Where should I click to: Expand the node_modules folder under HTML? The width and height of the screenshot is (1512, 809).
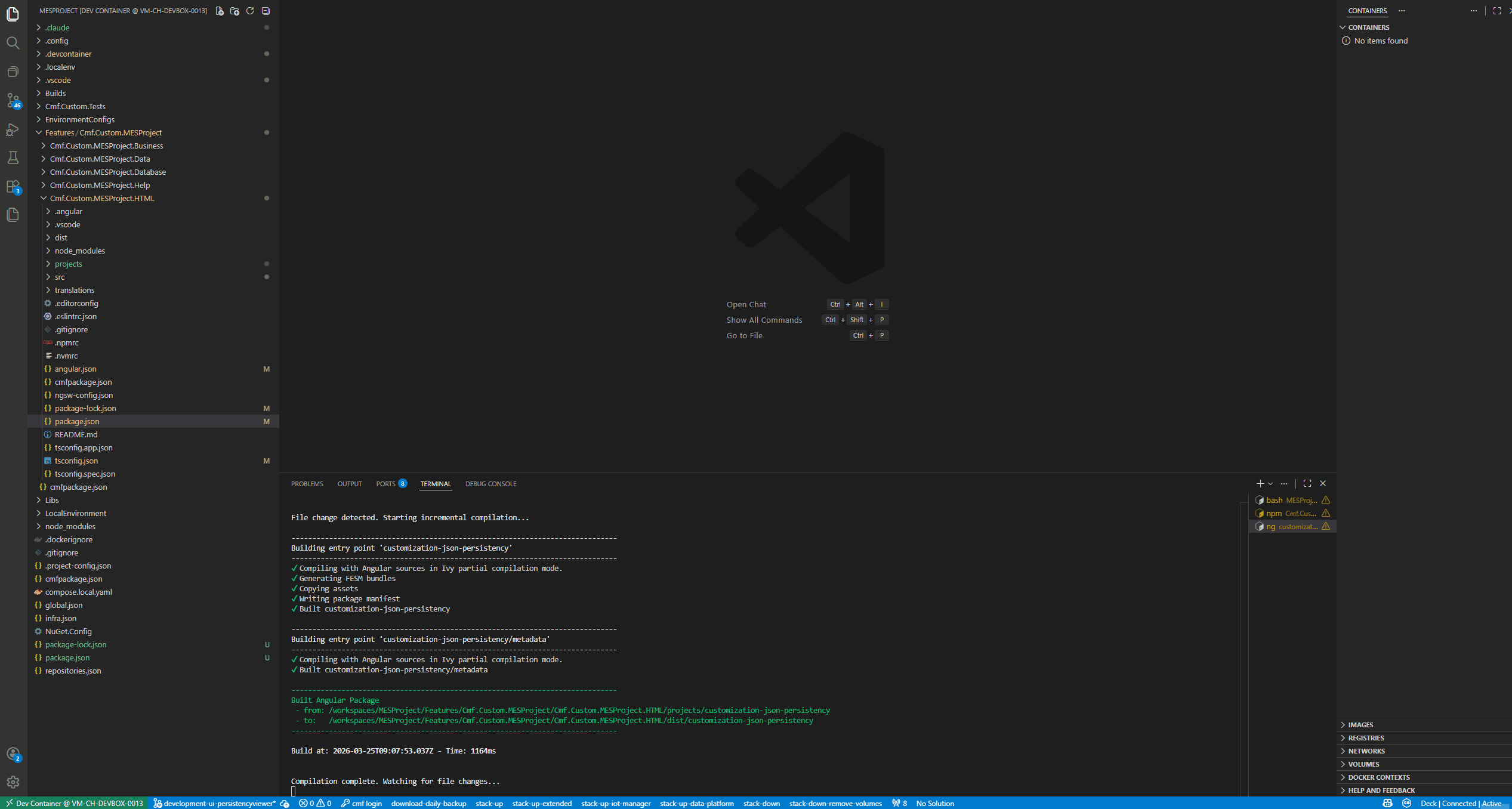(x=79, y=251)
